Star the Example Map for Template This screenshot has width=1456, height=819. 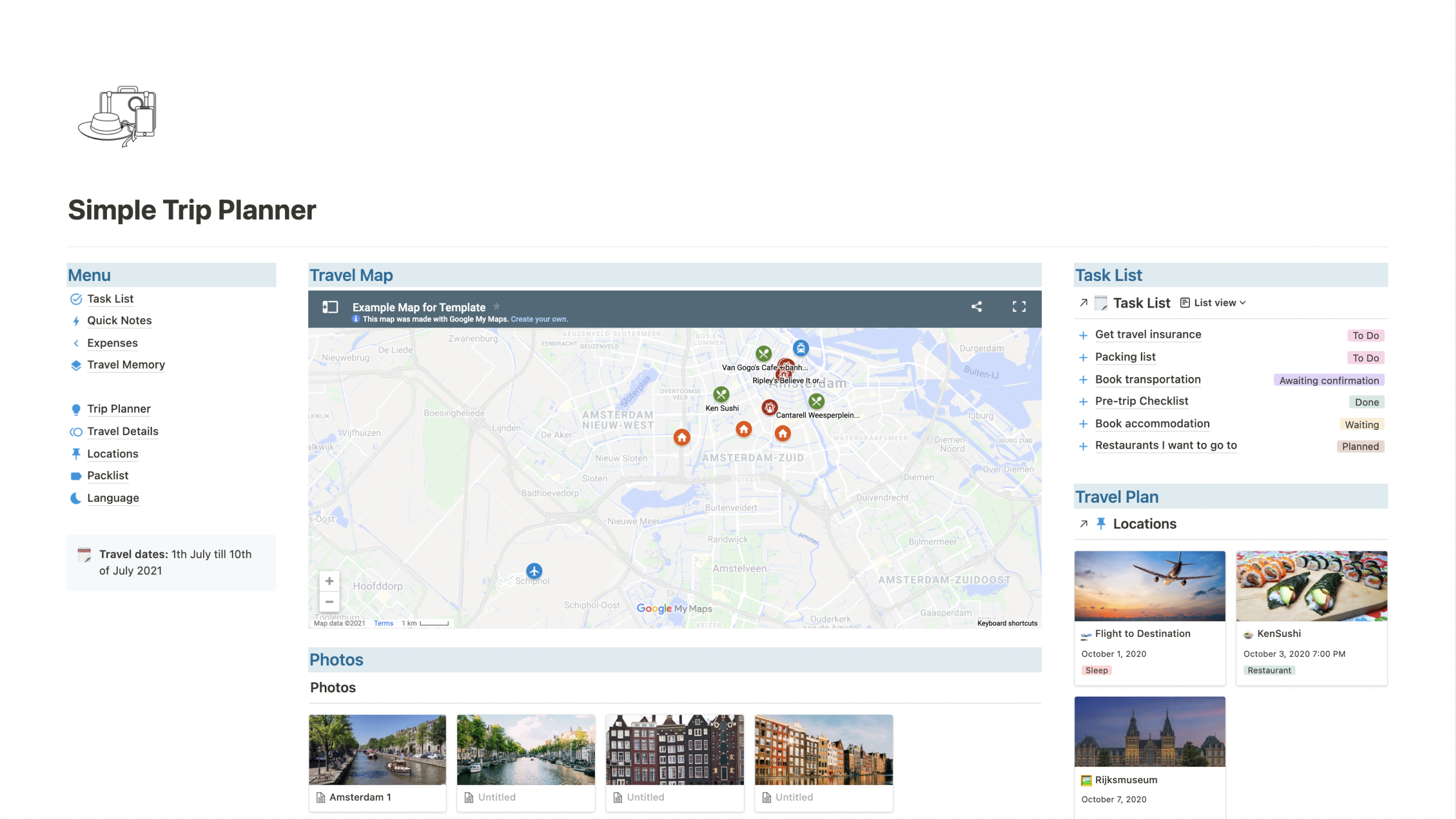(497, 306)
